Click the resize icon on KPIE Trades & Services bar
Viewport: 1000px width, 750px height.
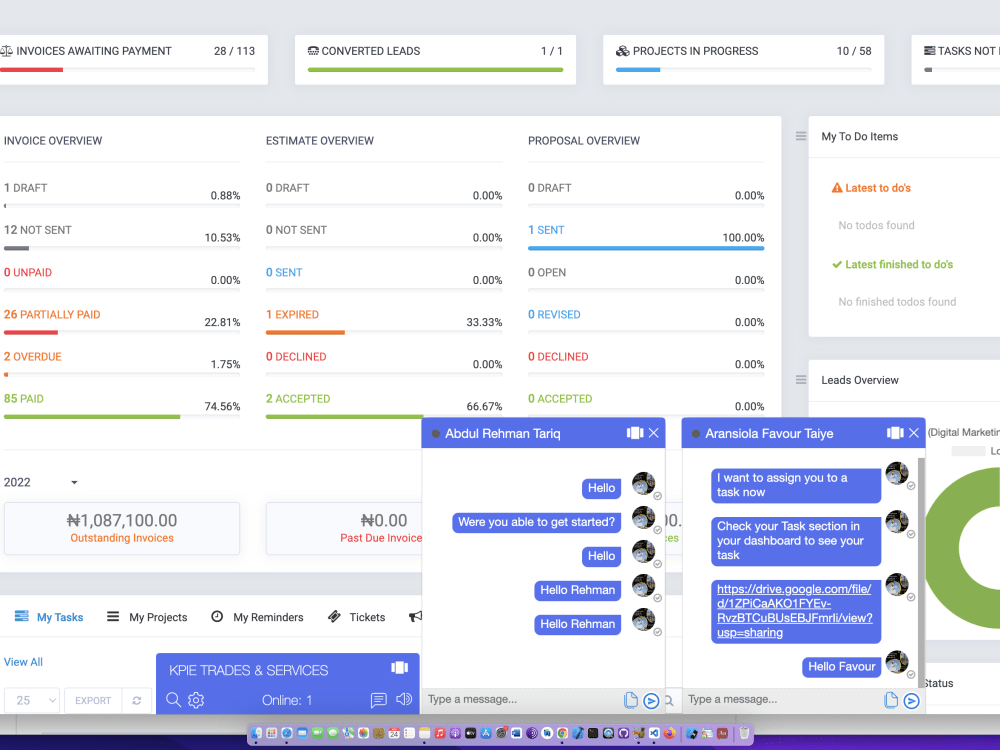pyautogui.click(x=400, y=667)
